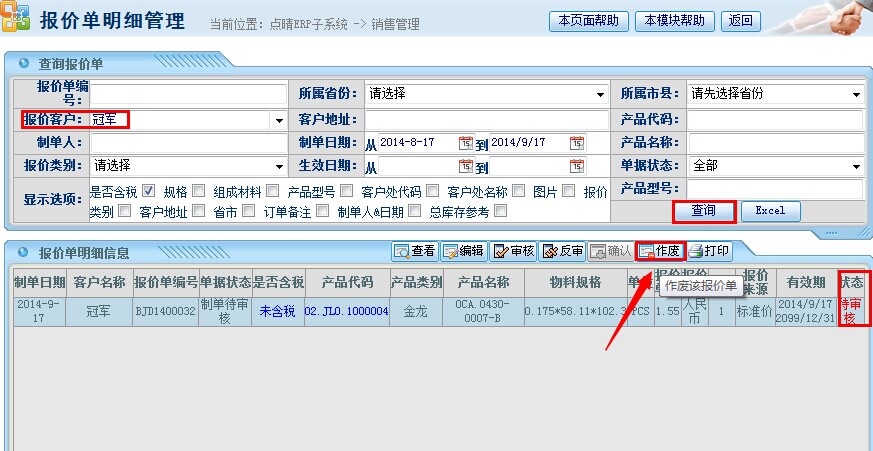Click the 产品名称 input field
873x451 pixels.
point(774,143)
